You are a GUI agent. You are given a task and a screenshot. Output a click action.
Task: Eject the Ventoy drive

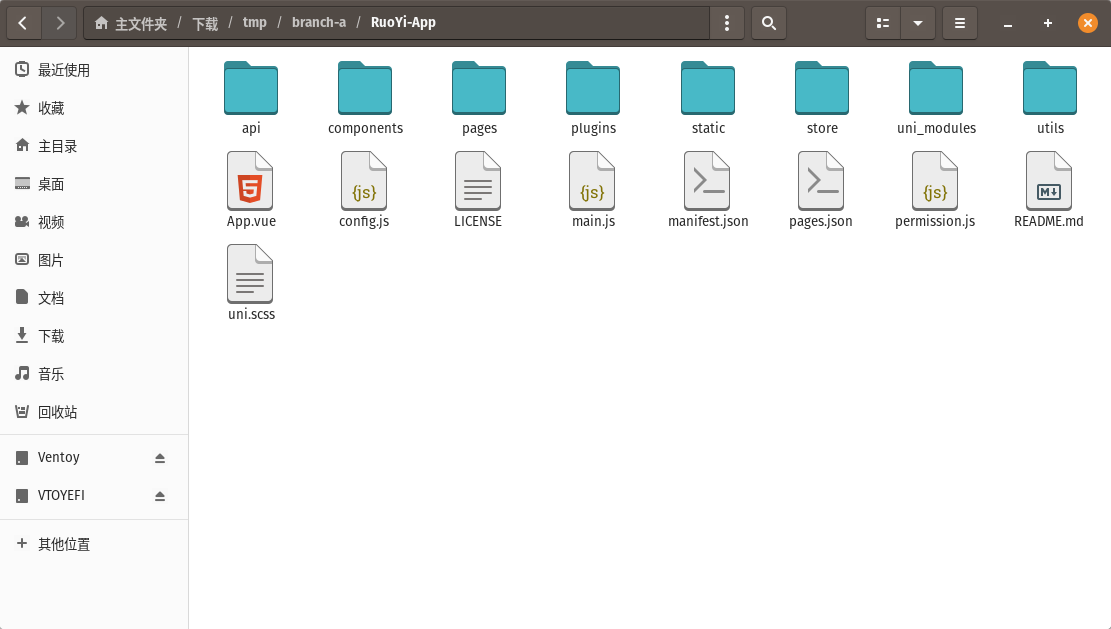point(160,458)
